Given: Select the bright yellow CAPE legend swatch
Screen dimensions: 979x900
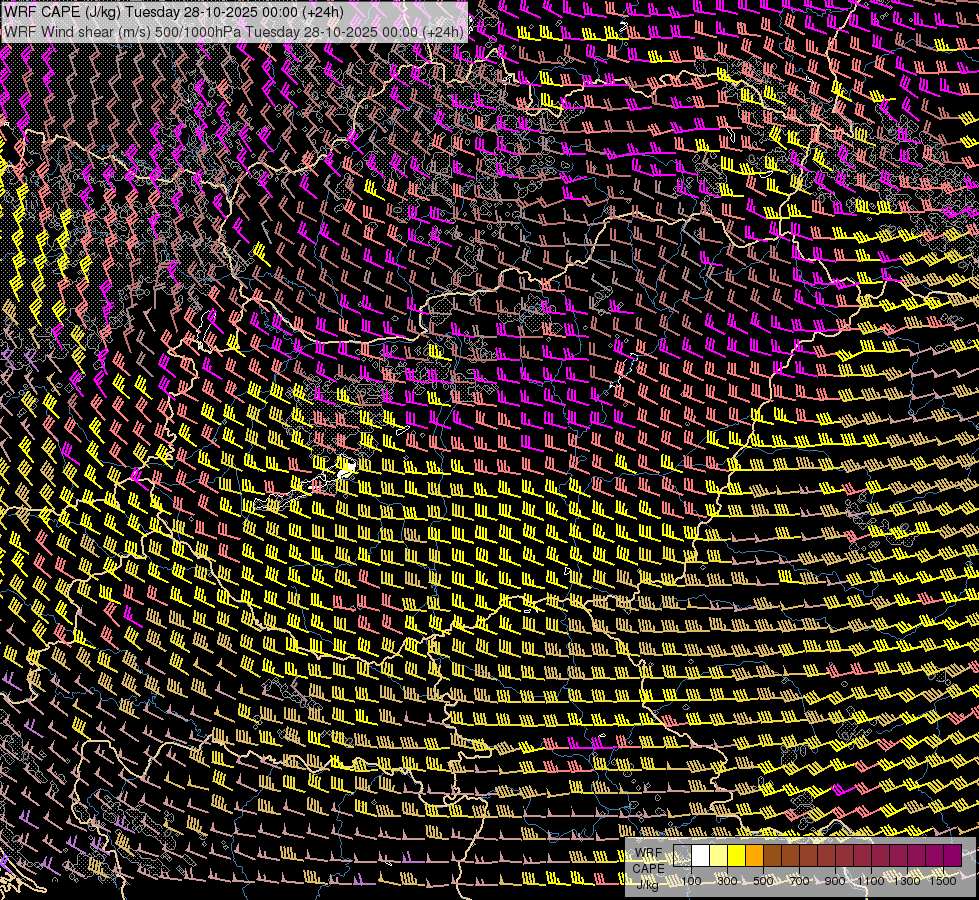Looking at the screenshot, I should (737, 856).
